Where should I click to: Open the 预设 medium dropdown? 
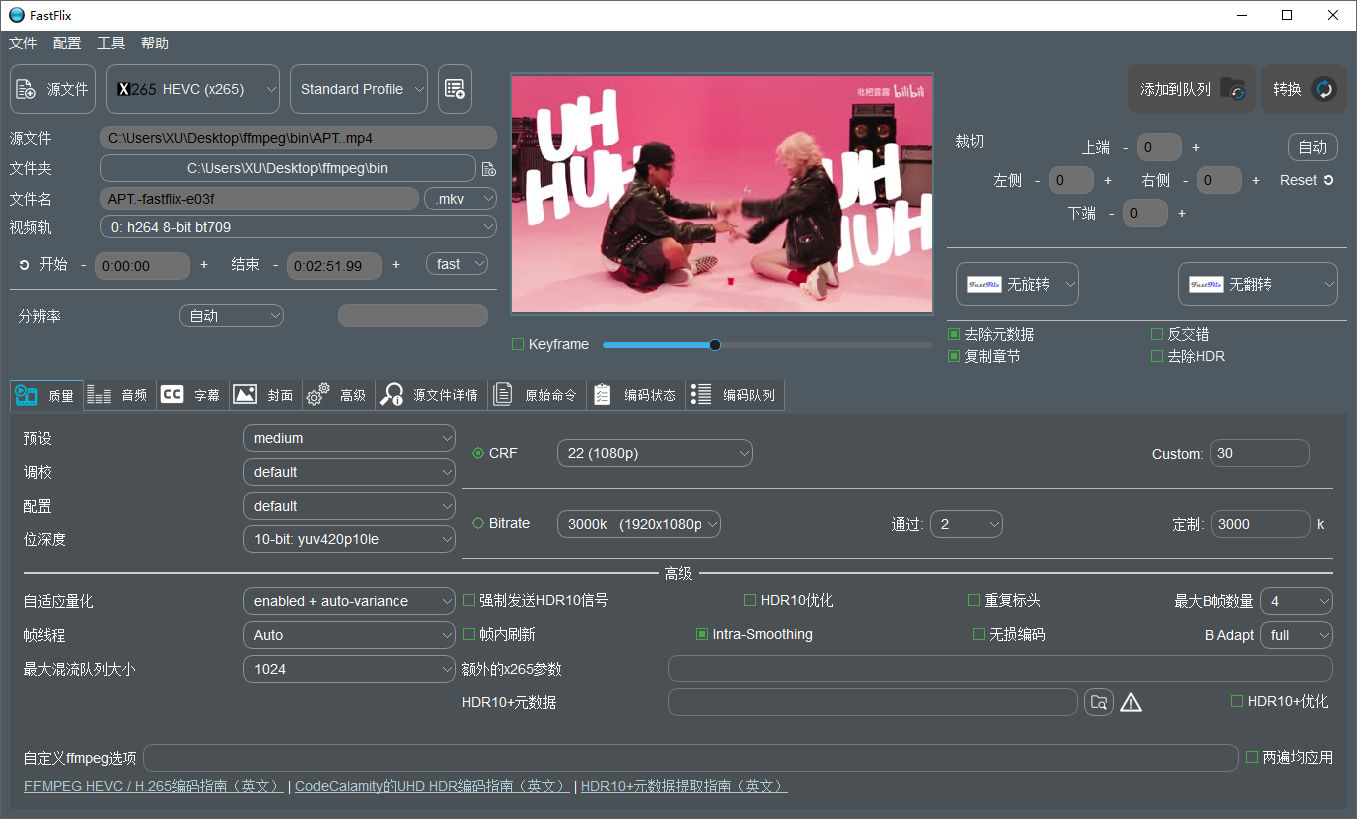click(x=349, y=437)
